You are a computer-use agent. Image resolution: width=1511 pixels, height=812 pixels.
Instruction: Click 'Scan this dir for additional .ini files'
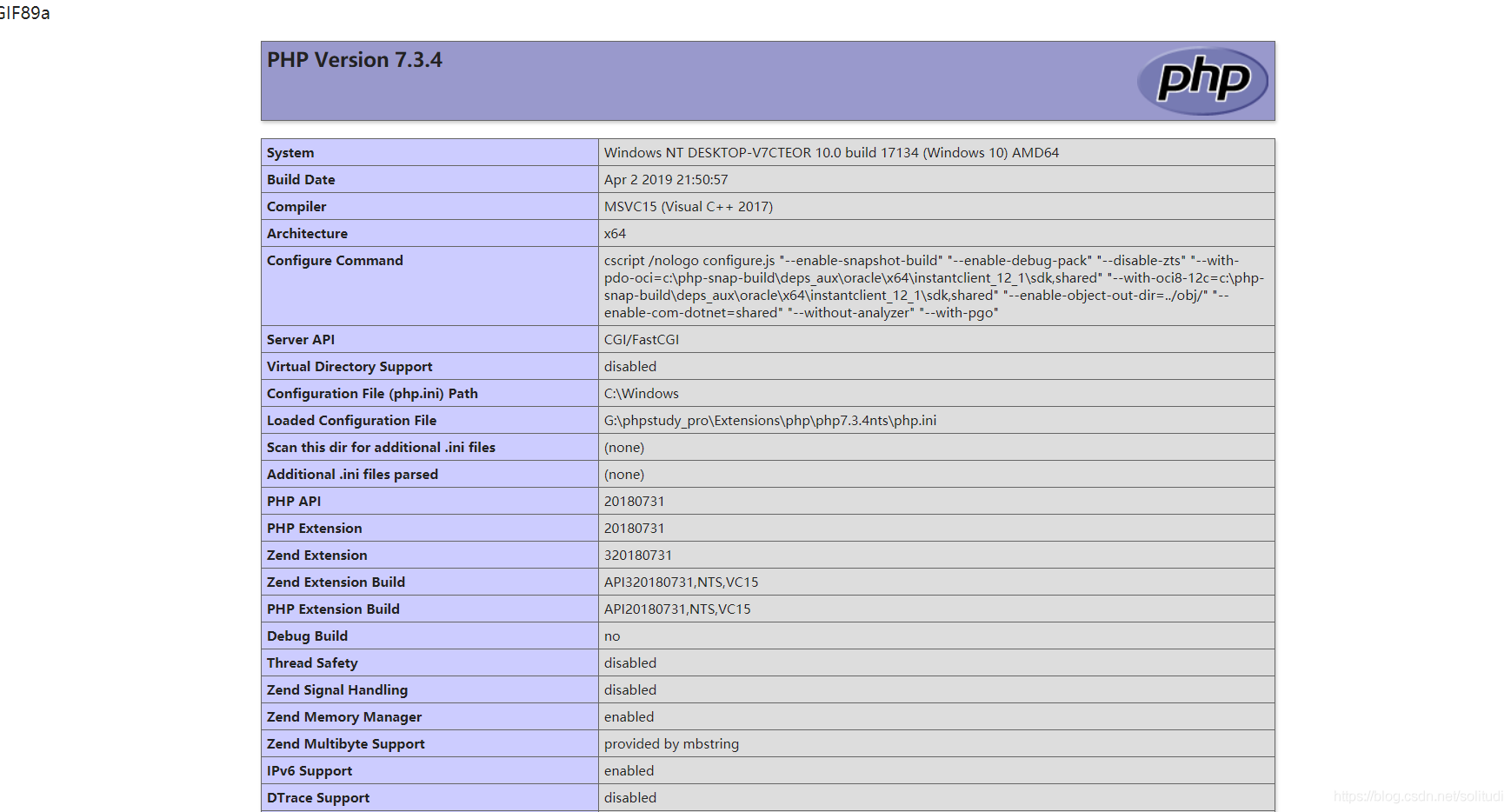click(x=381, y=448)
